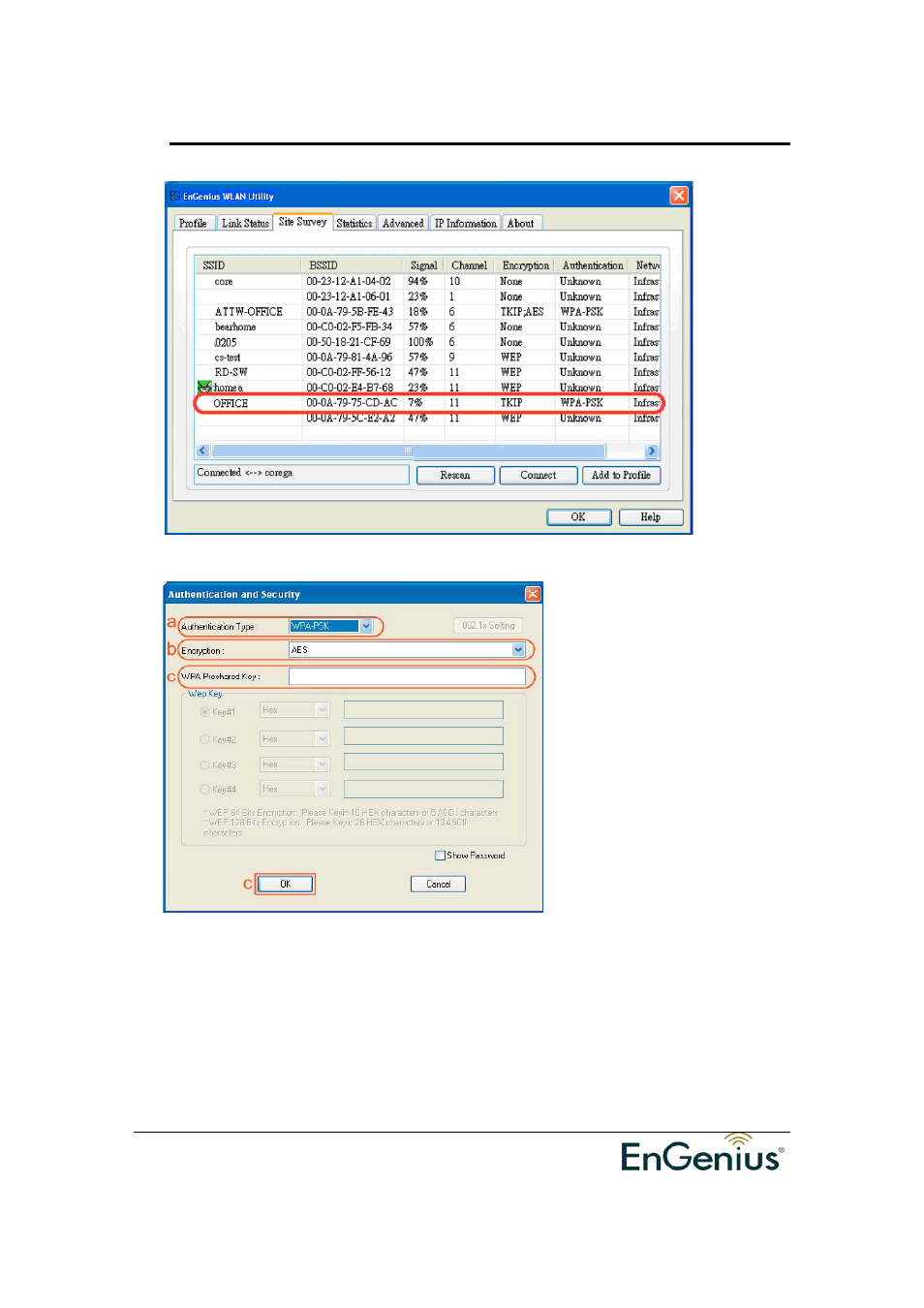Select the Key#2 radio button
Viewport: 924px width, 1308px height.
tap(204, 739)
